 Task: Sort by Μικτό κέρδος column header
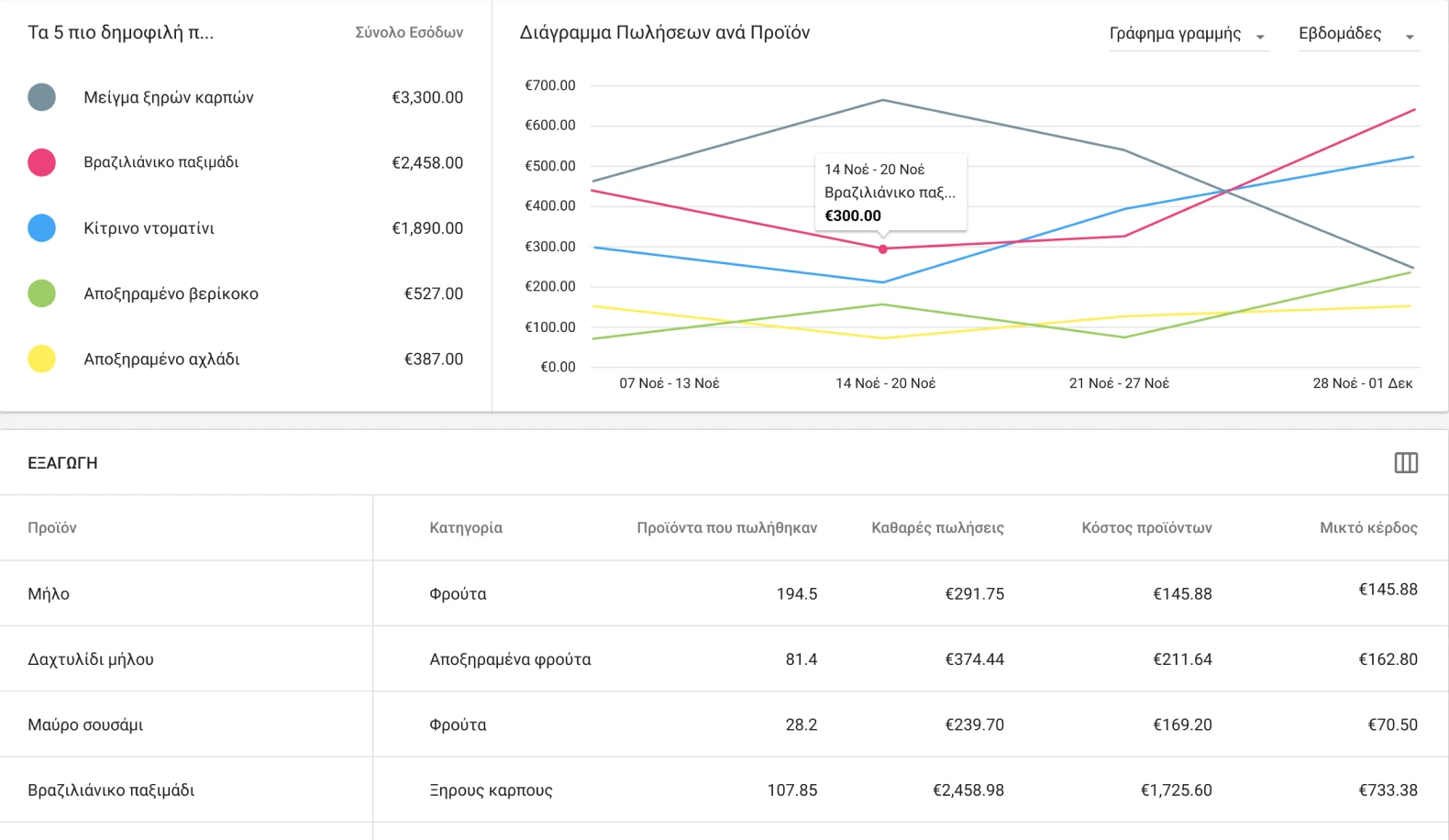(x=1368, y=528)
